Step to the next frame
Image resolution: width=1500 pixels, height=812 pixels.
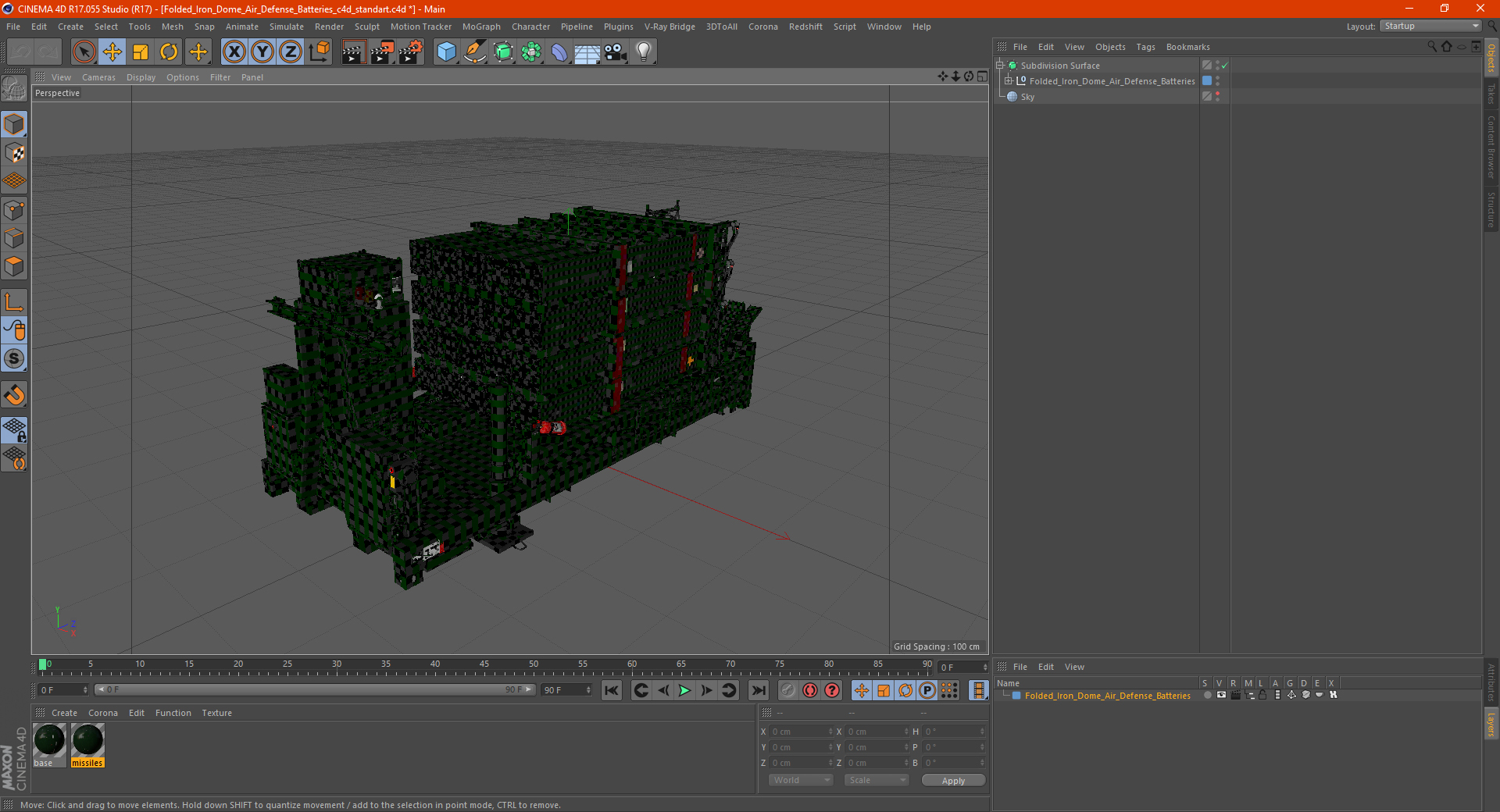pos(706,690)
